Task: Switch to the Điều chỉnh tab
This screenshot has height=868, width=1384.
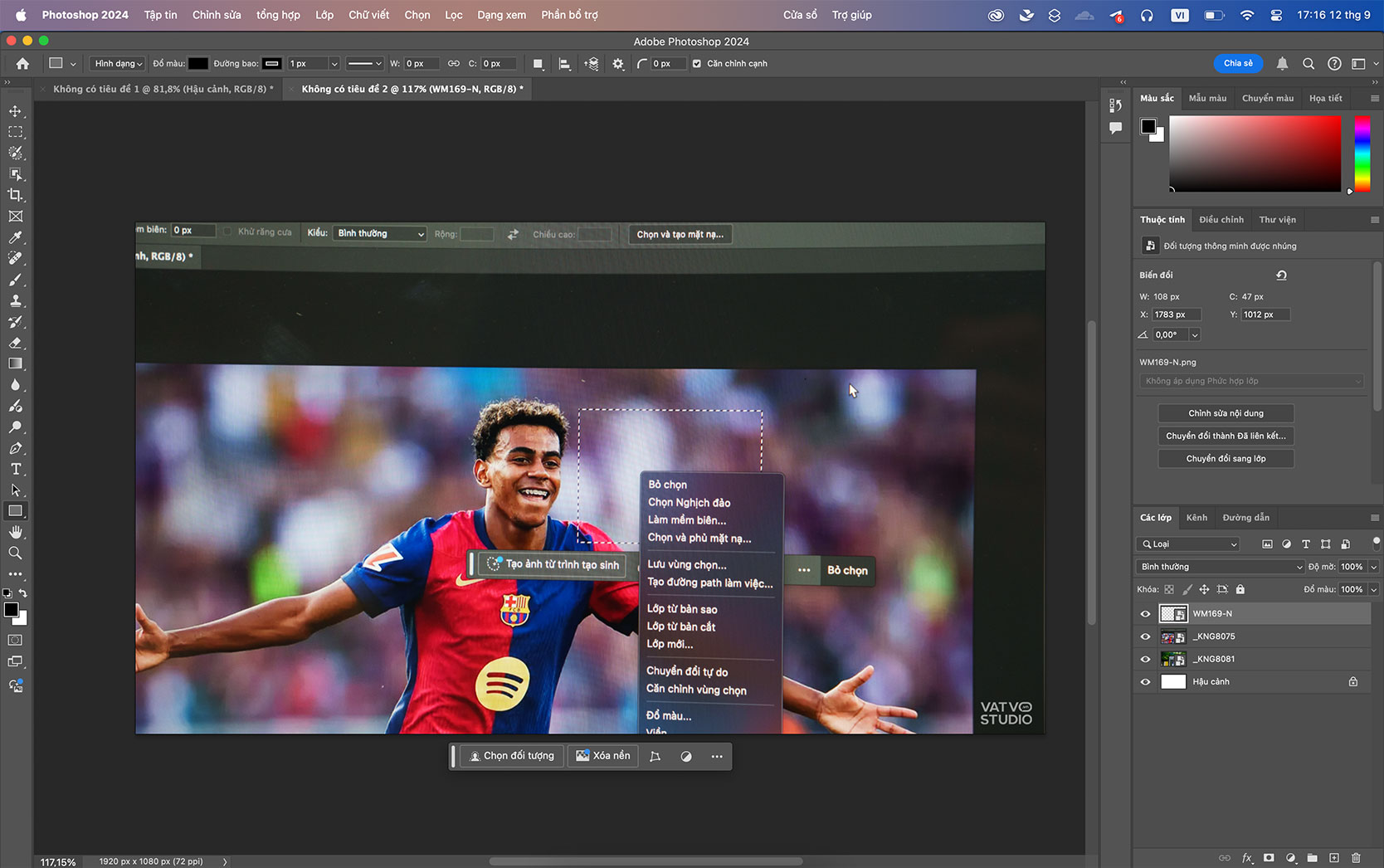Action: pyautogui.click(x=1221, y=220)
